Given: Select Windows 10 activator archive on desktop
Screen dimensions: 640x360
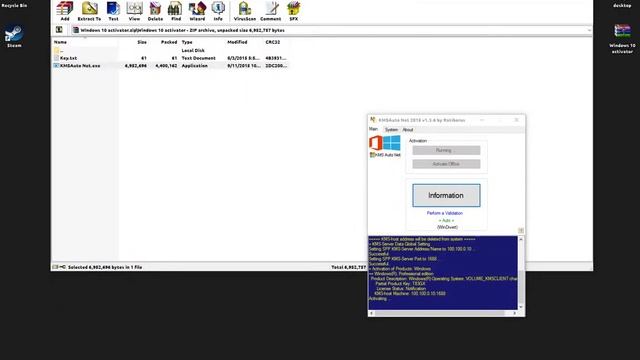Looking at the screenshot, I should coord(622,39).
